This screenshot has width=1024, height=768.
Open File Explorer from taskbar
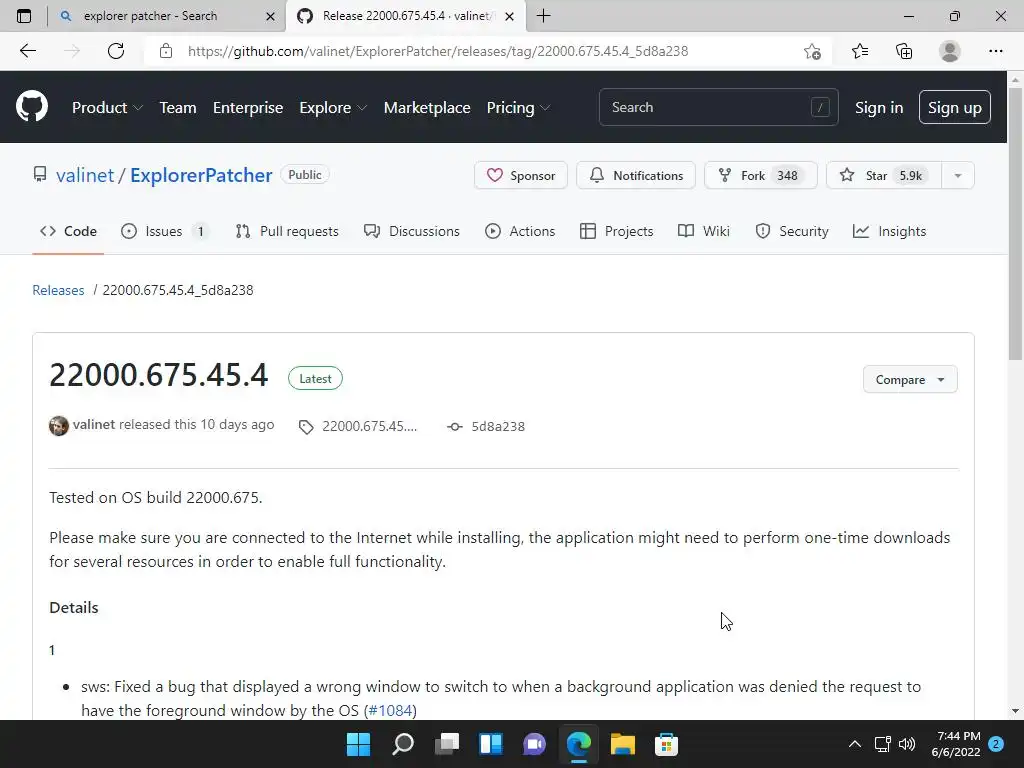click(622, 744)
